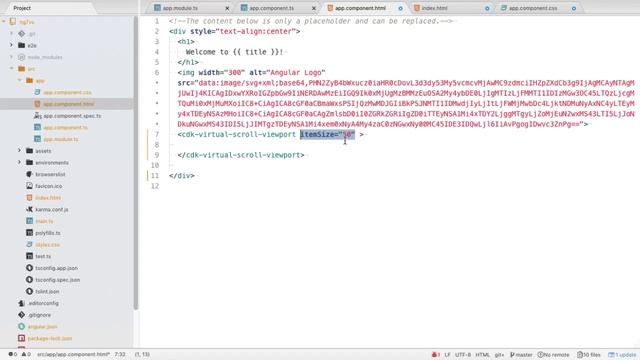Select the app.component.html editor tab
This screenshot has width=640, height=360.
[x=360, y=8]
